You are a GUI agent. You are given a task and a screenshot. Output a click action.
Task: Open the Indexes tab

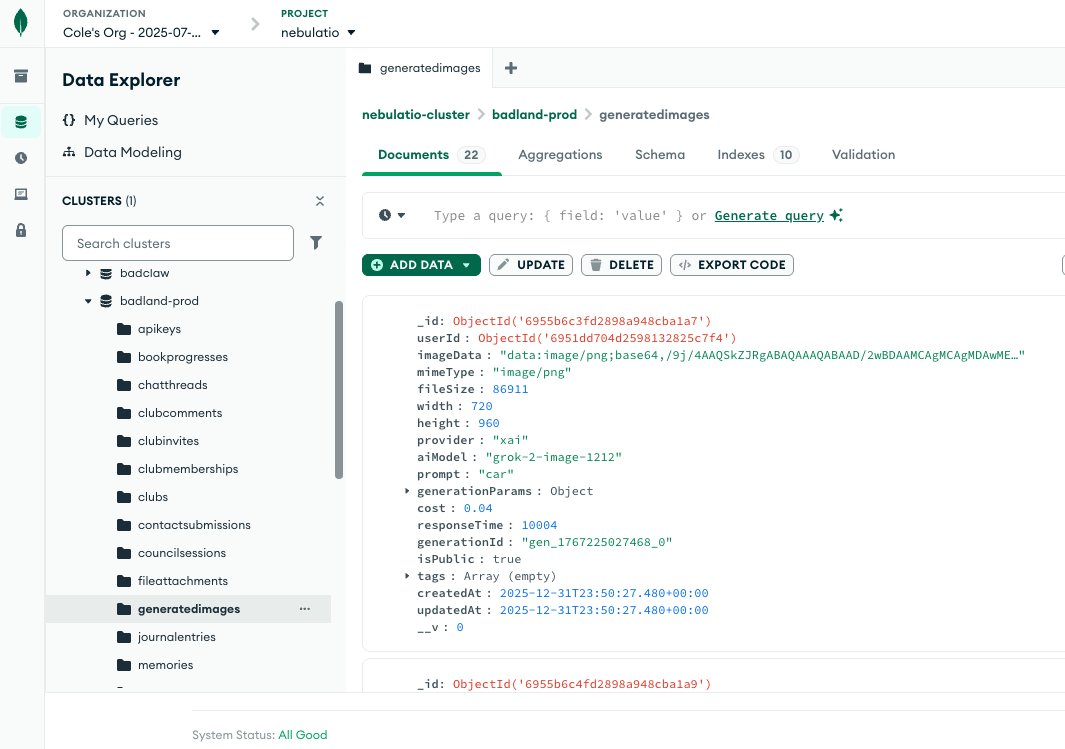coord(741,154)
